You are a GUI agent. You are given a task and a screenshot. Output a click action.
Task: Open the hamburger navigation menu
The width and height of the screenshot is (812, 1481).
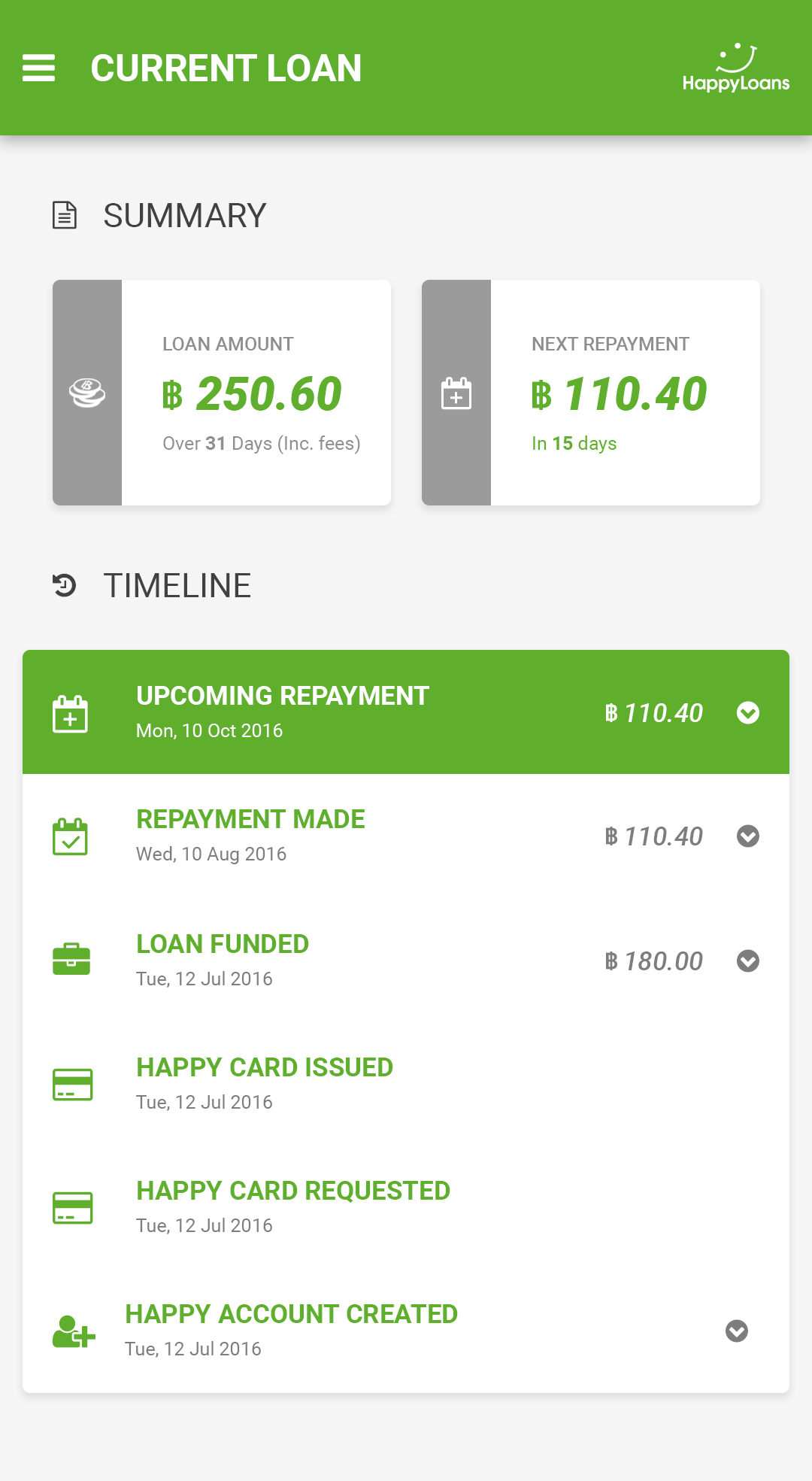click(38, 68)
